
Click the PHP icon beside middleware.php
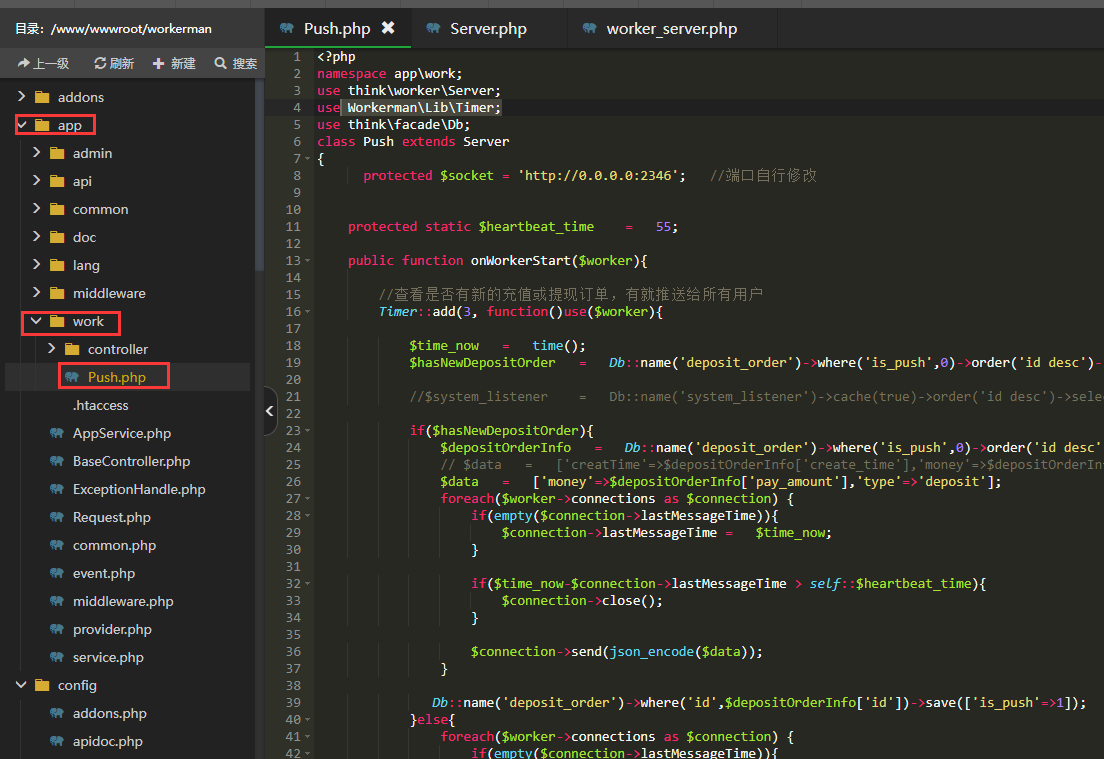57,601
